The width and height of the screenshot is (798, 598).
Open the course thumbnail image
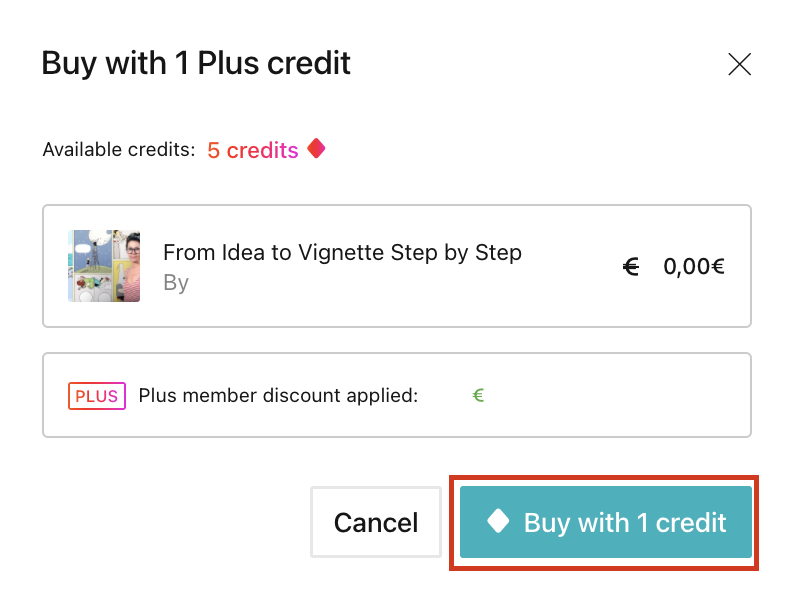click(104, 266)
